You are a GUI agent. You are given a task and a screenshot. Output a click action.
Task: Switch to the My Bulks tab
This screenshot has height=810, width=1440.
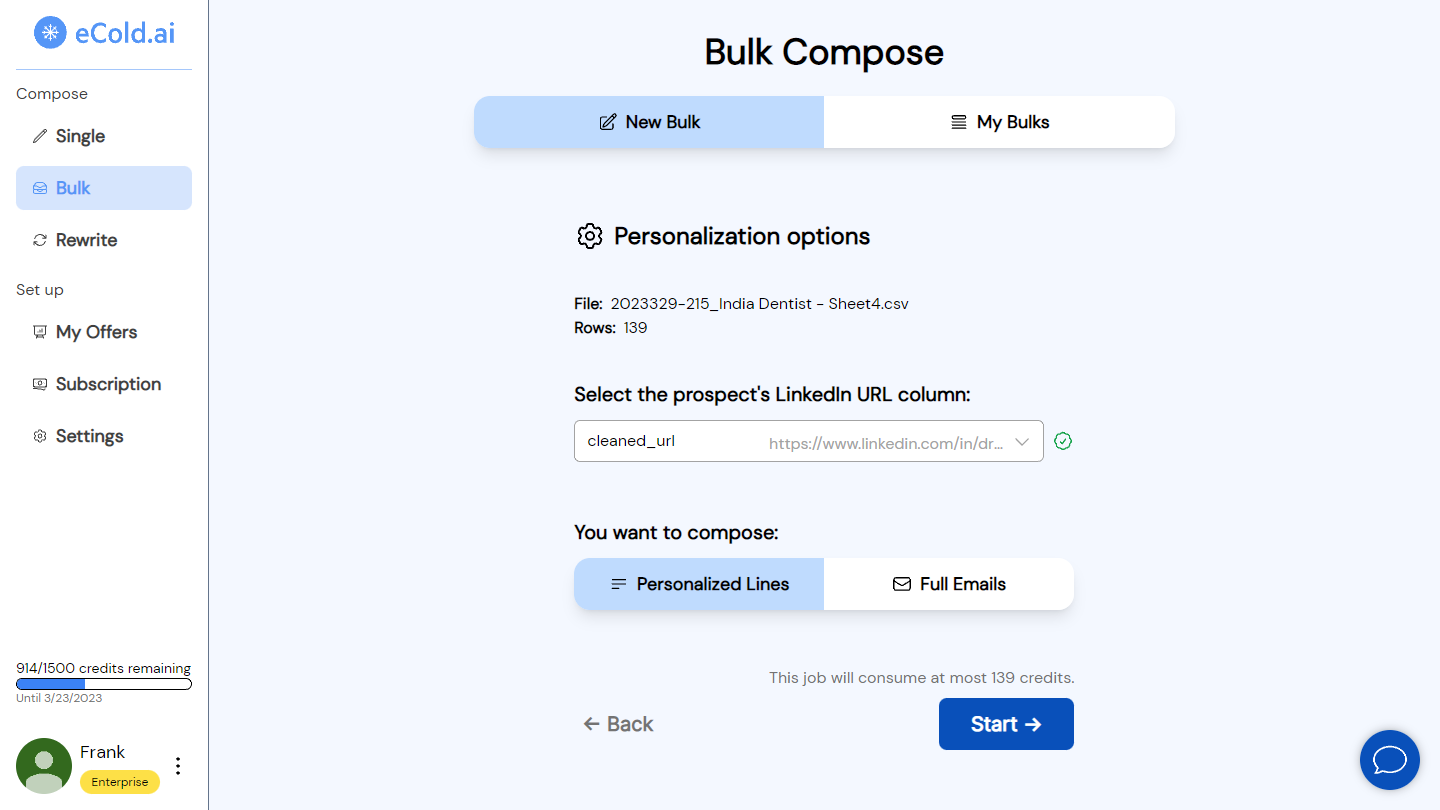999,122
